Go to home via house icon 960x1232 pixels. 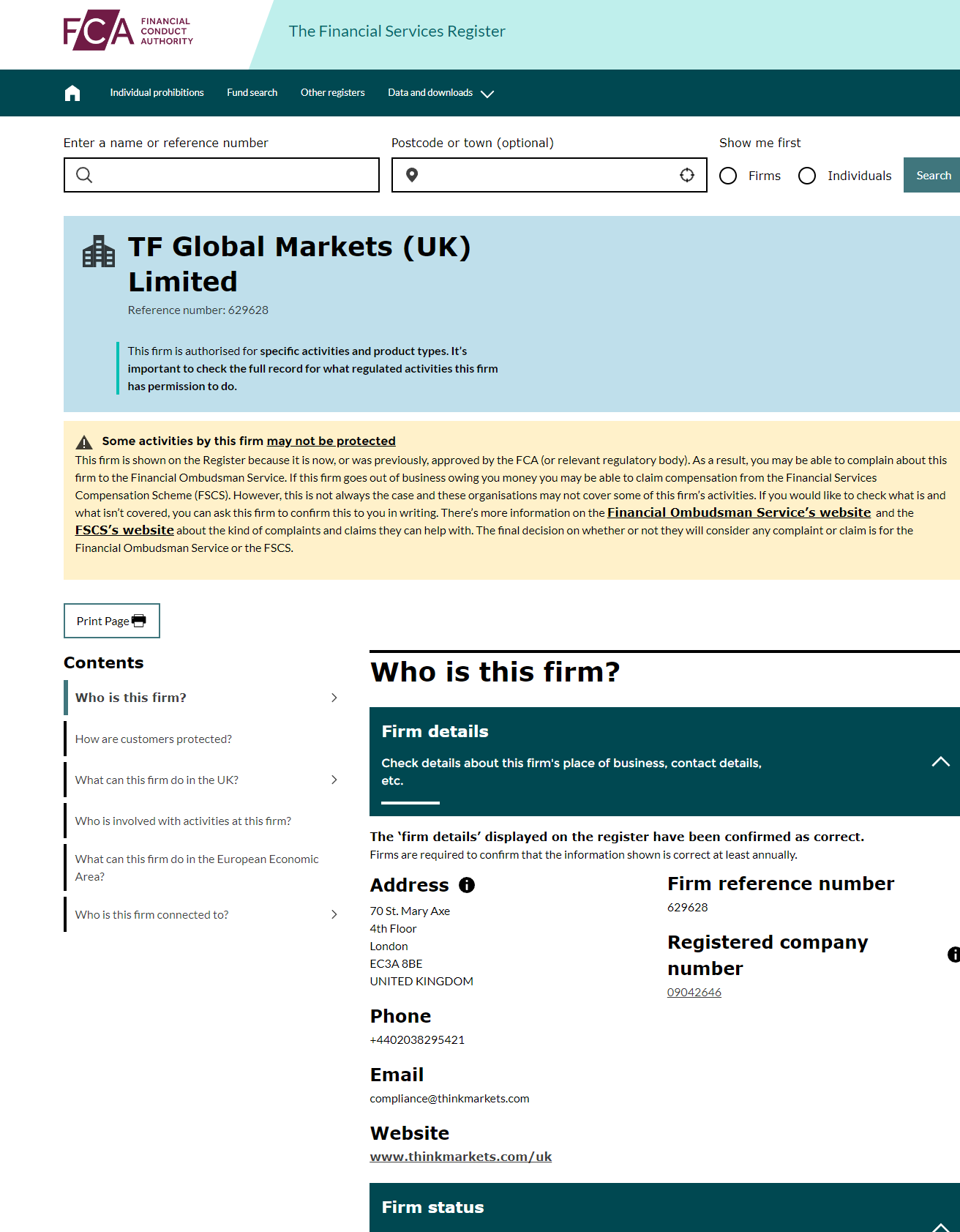(72, 93)
